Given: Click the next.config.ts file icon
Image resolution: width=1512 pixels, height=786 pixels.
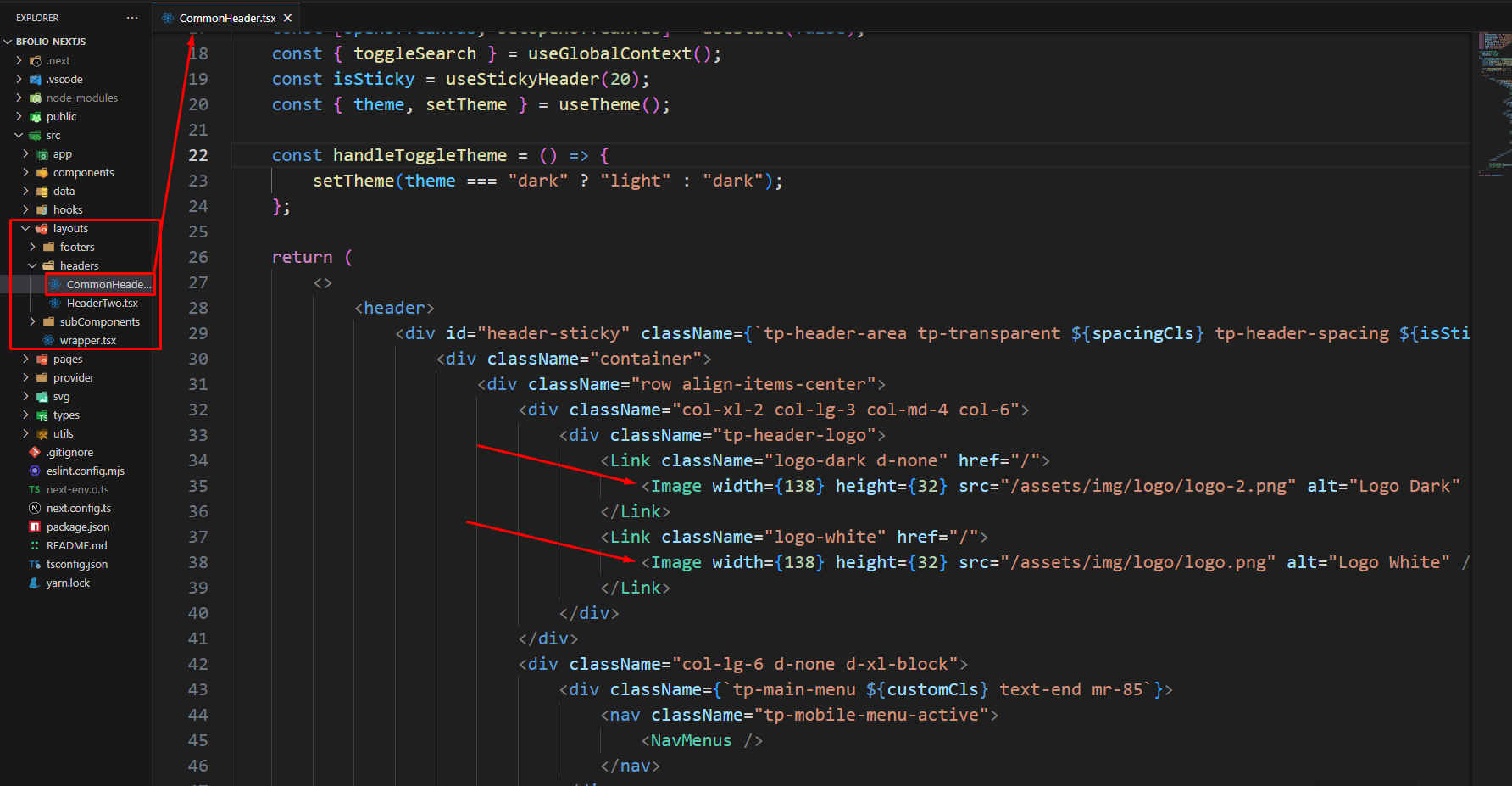Looking at the screenshot, I should 35,509.
